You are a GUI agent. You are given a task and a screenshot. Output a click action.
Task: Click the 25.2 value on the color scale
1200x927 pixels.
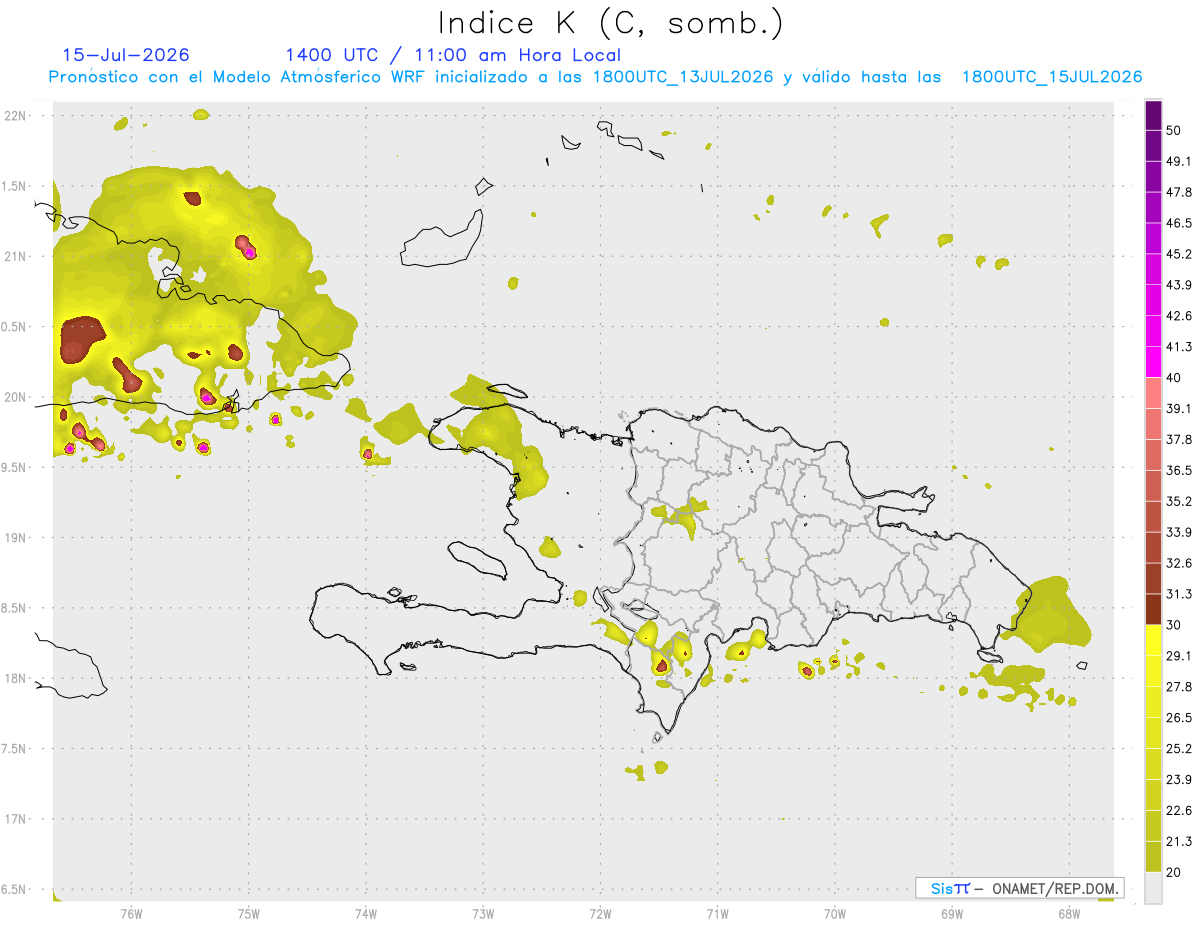tap(1179, 749)
